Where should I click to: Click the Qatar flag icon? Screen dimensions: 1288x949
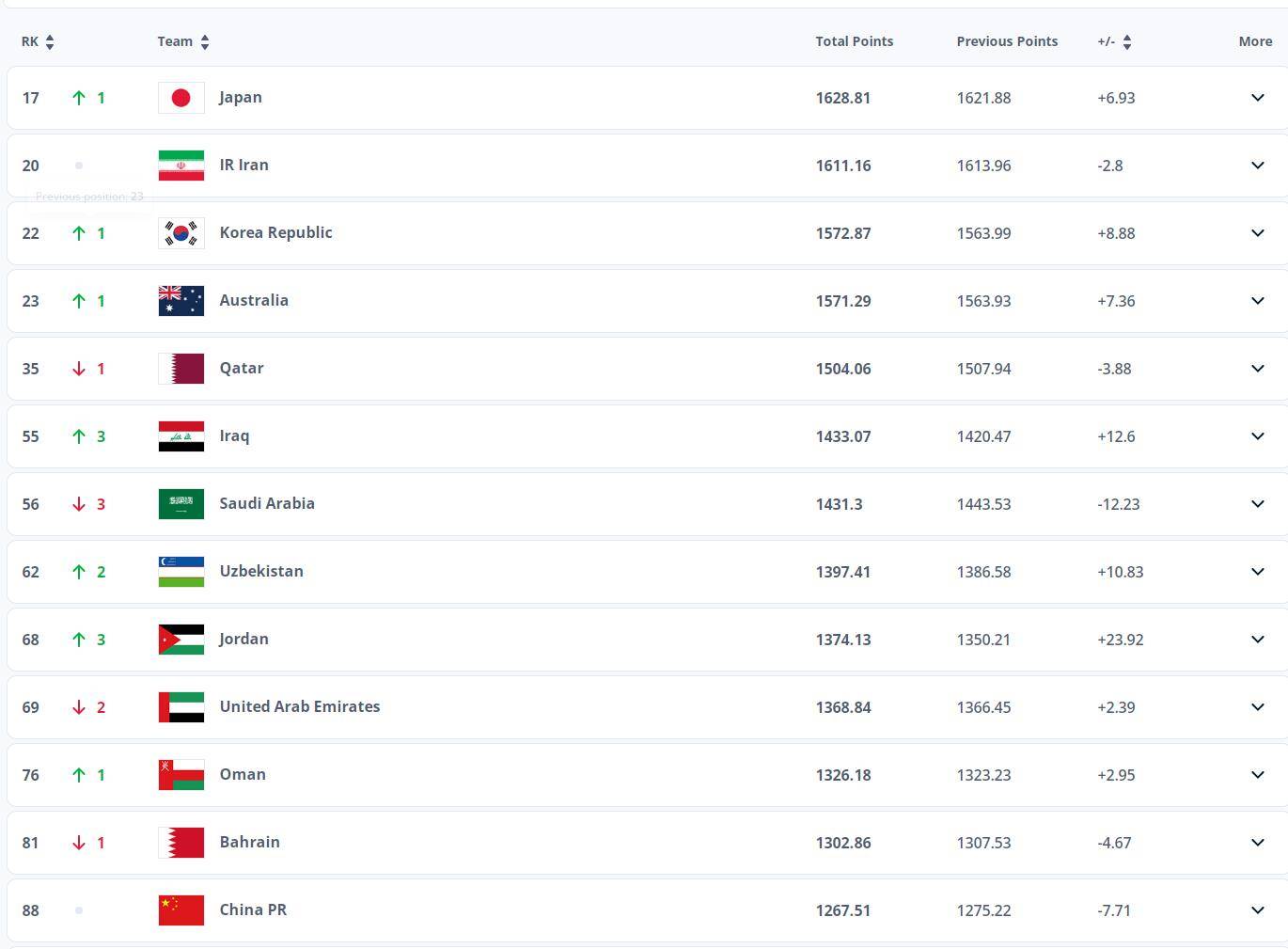pyautogui.click(x=181, y=369)
